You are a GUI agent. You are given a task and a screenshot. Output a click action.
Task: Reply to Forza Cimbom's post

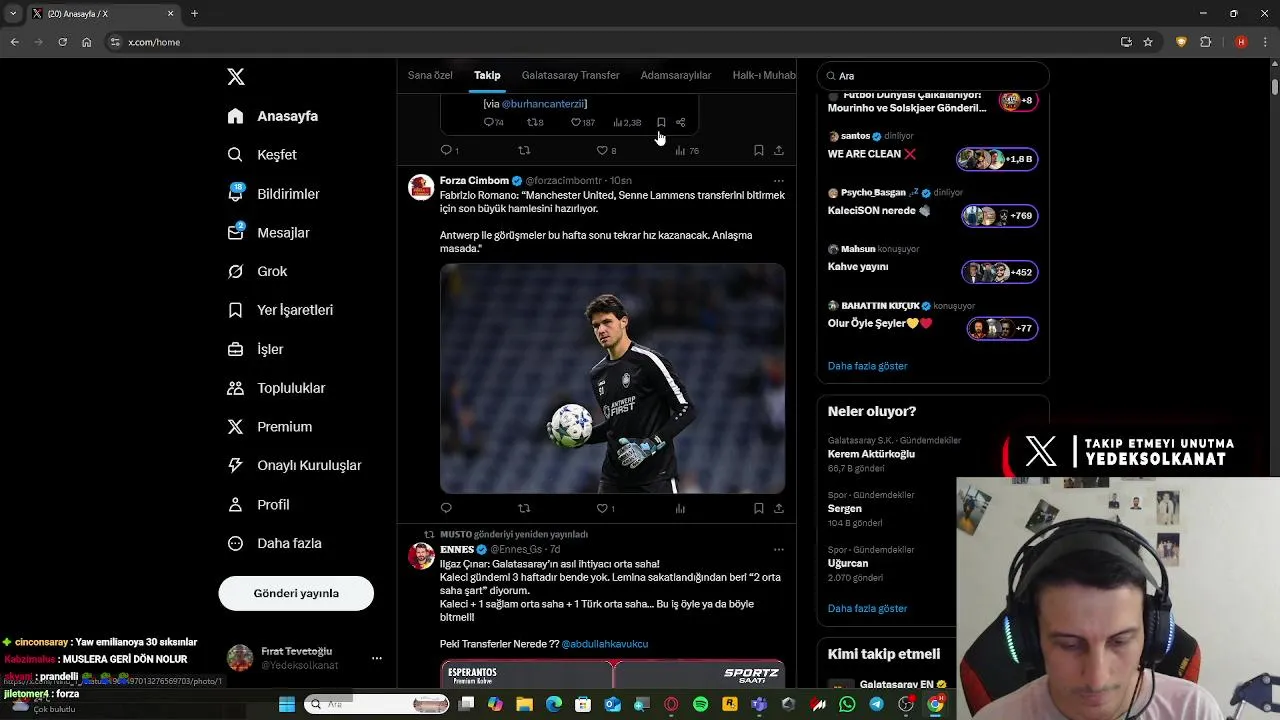446,508
